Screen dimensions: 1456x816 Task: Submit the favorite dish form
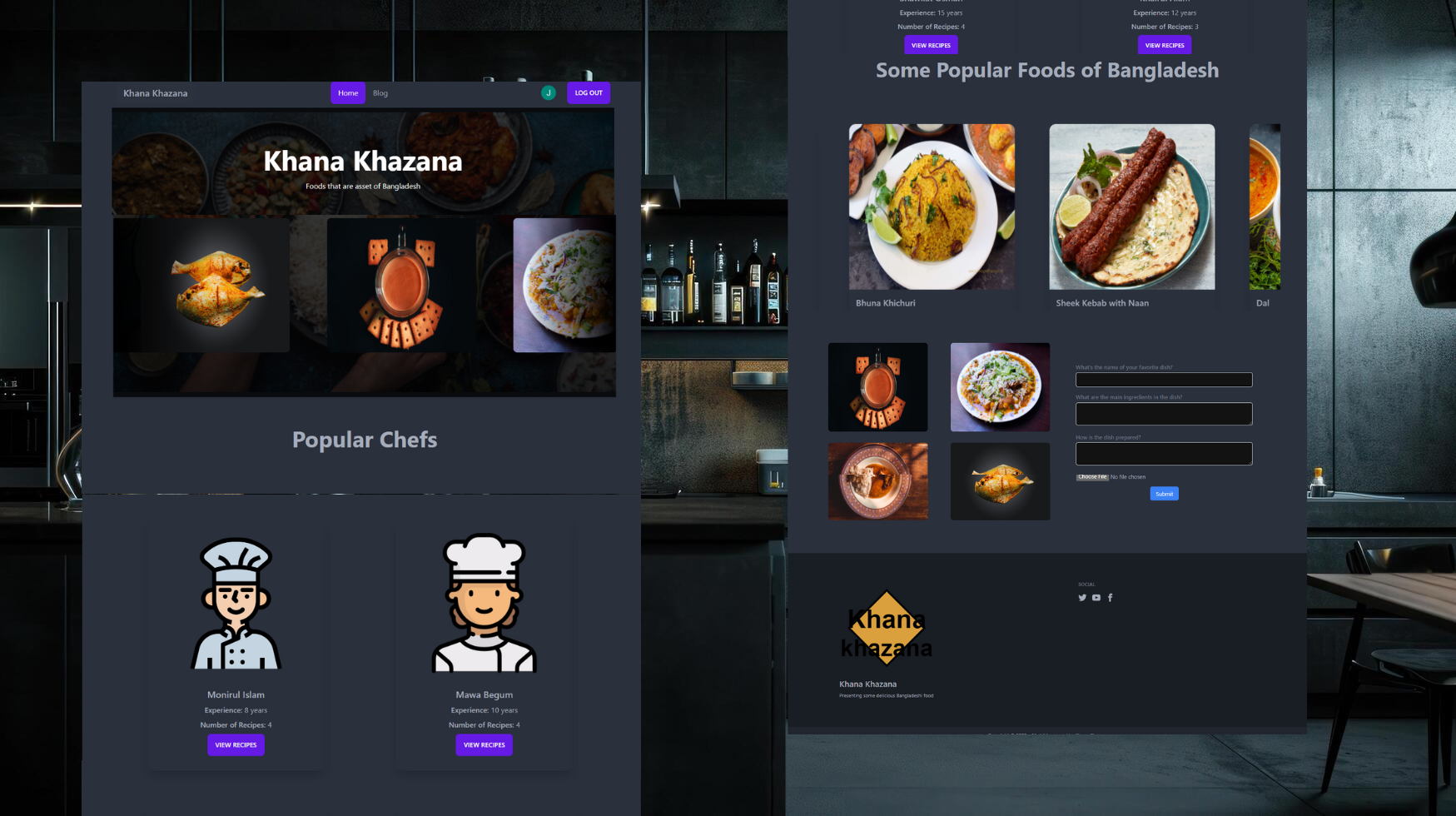[x=1164, y=494]
